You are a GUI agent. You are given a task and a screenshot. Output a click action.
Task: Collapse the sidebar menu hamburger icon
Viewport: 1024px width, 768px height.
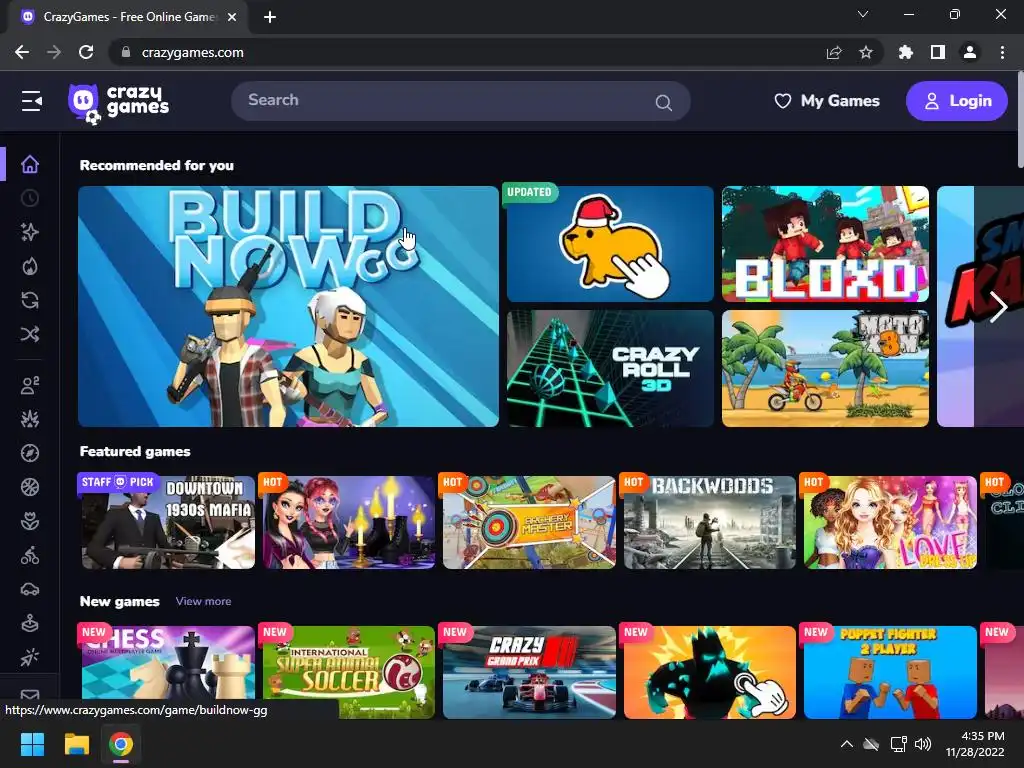point(31,101)
